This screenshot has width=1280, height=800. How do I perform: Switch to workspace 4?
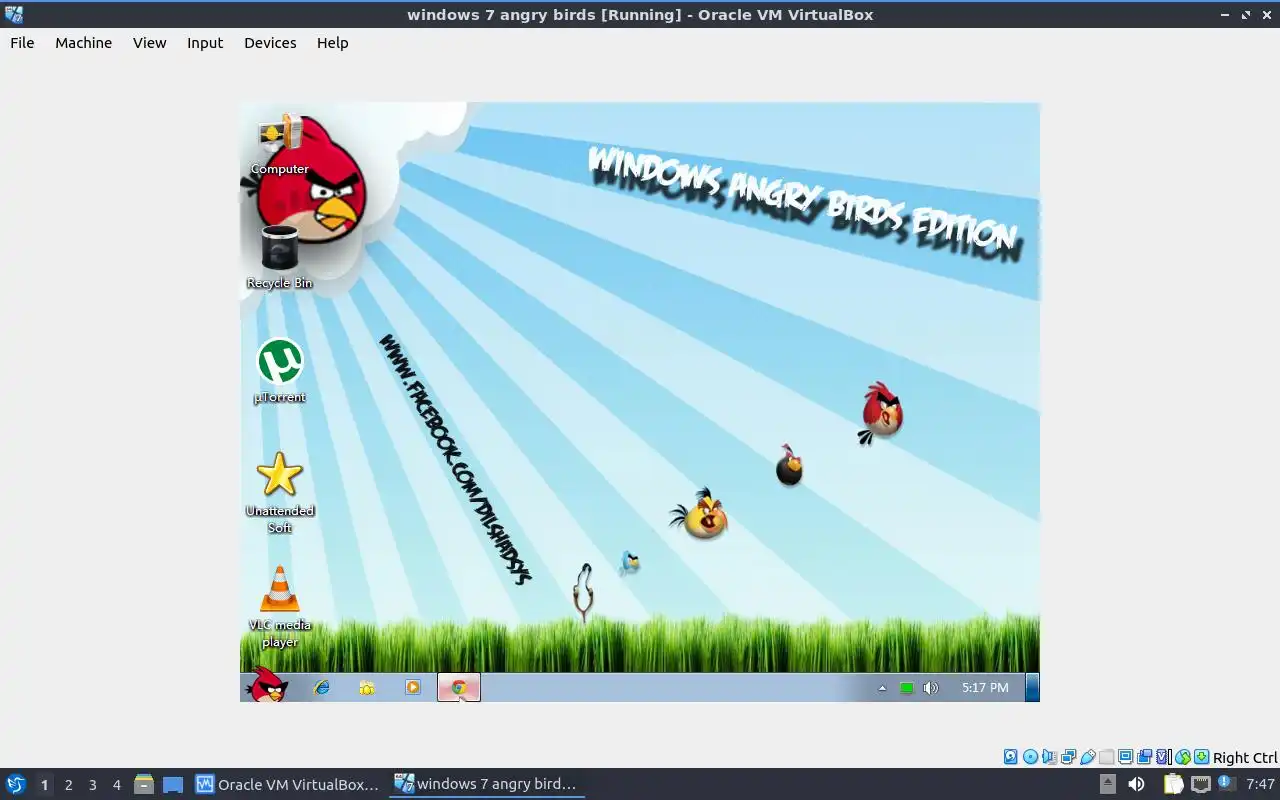pyautogui.click(x=116, y=785)
